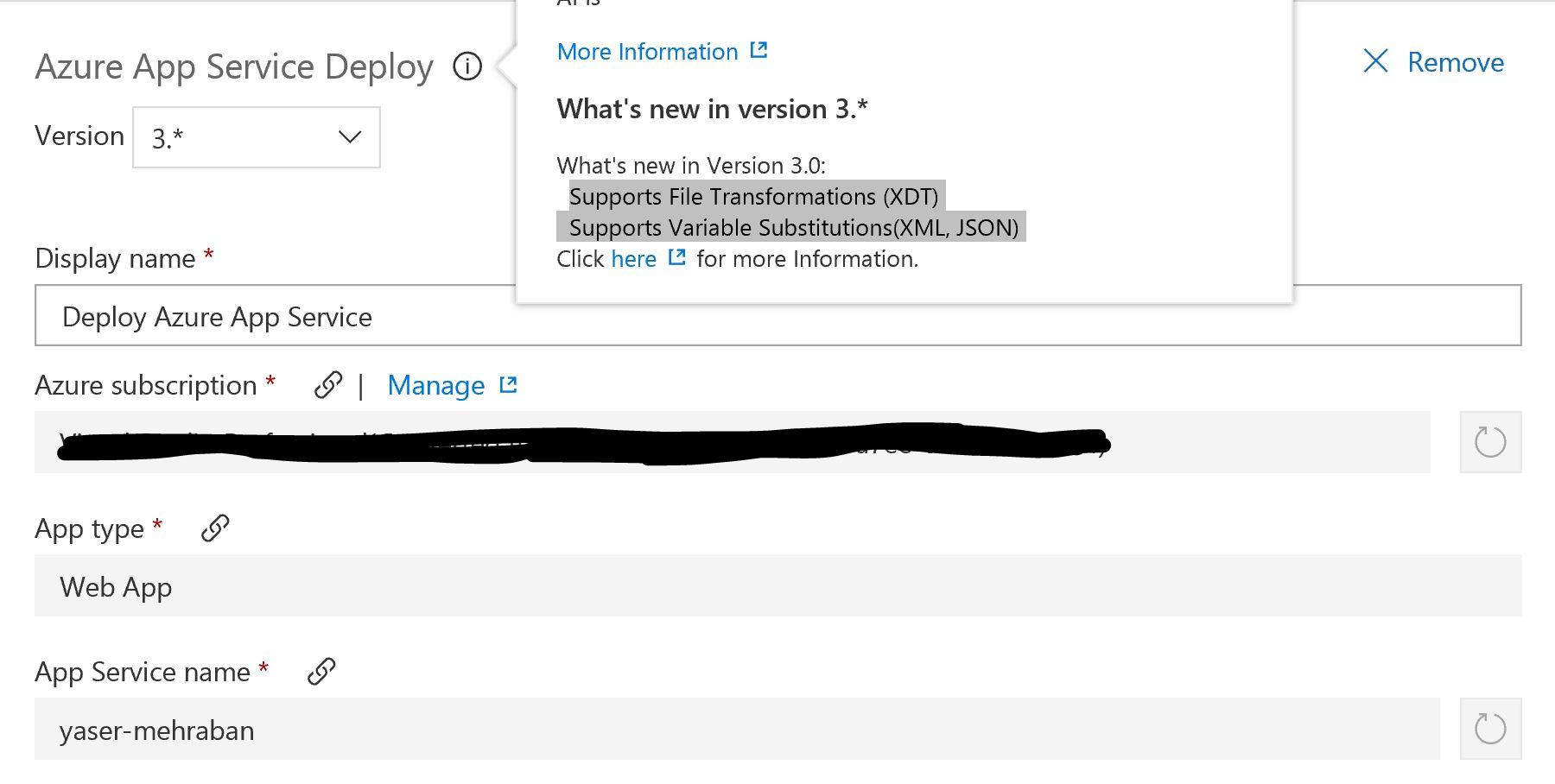
Task: Click the X icon next to Remove
Action: tap(1375, 61)
